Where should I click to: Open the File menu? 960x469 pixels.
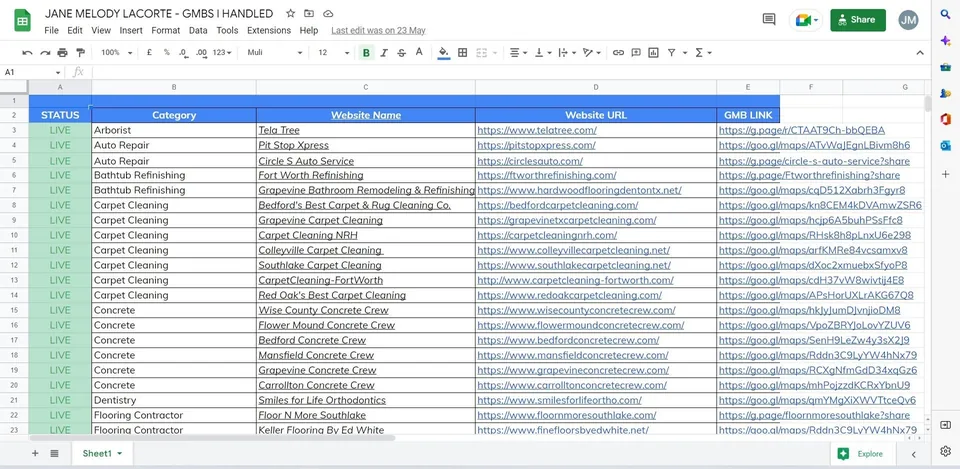pyautogui.click(x=51, y=30)
